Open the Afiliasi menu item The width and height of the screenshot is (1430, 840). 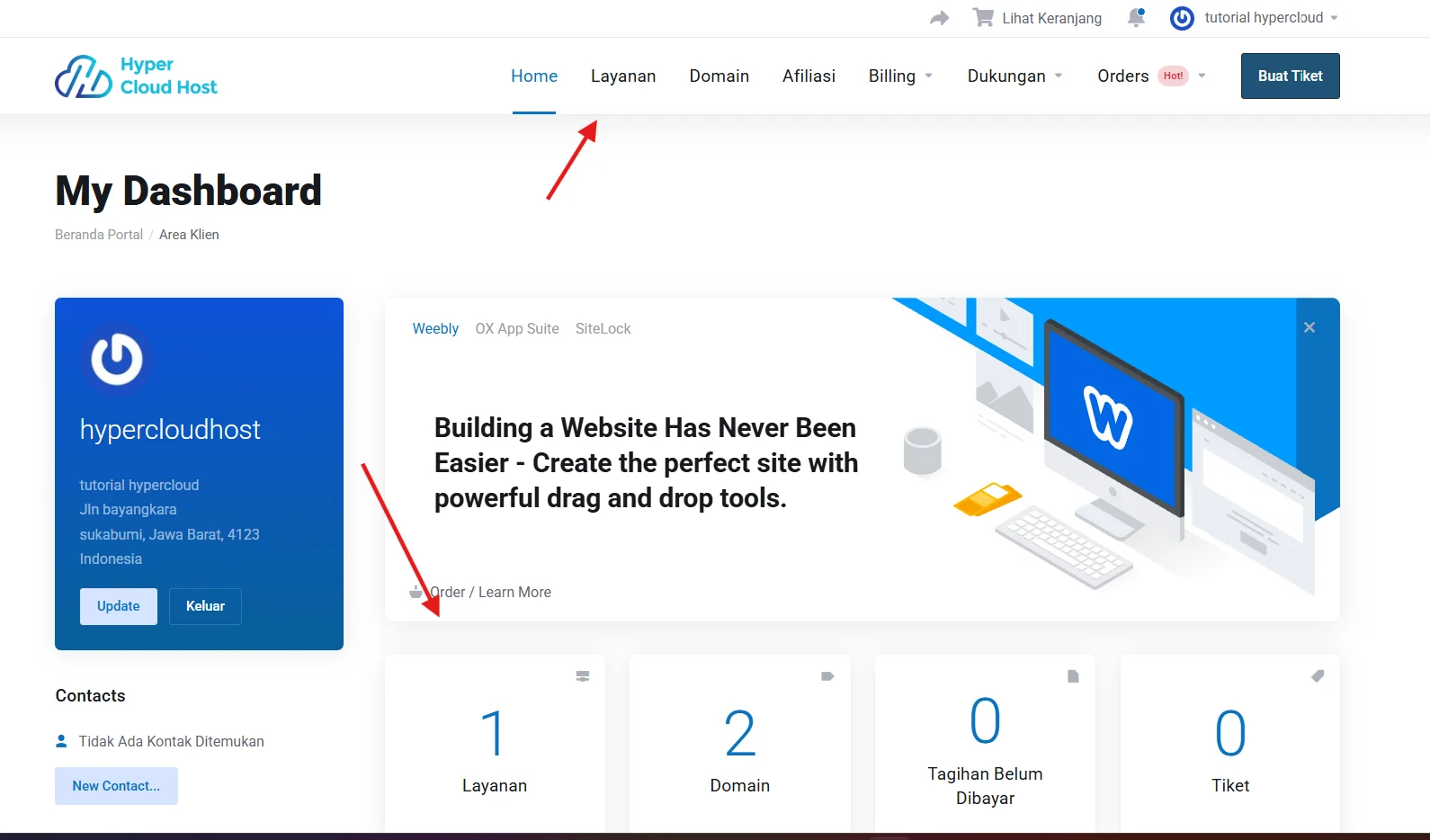coord(809,76)
